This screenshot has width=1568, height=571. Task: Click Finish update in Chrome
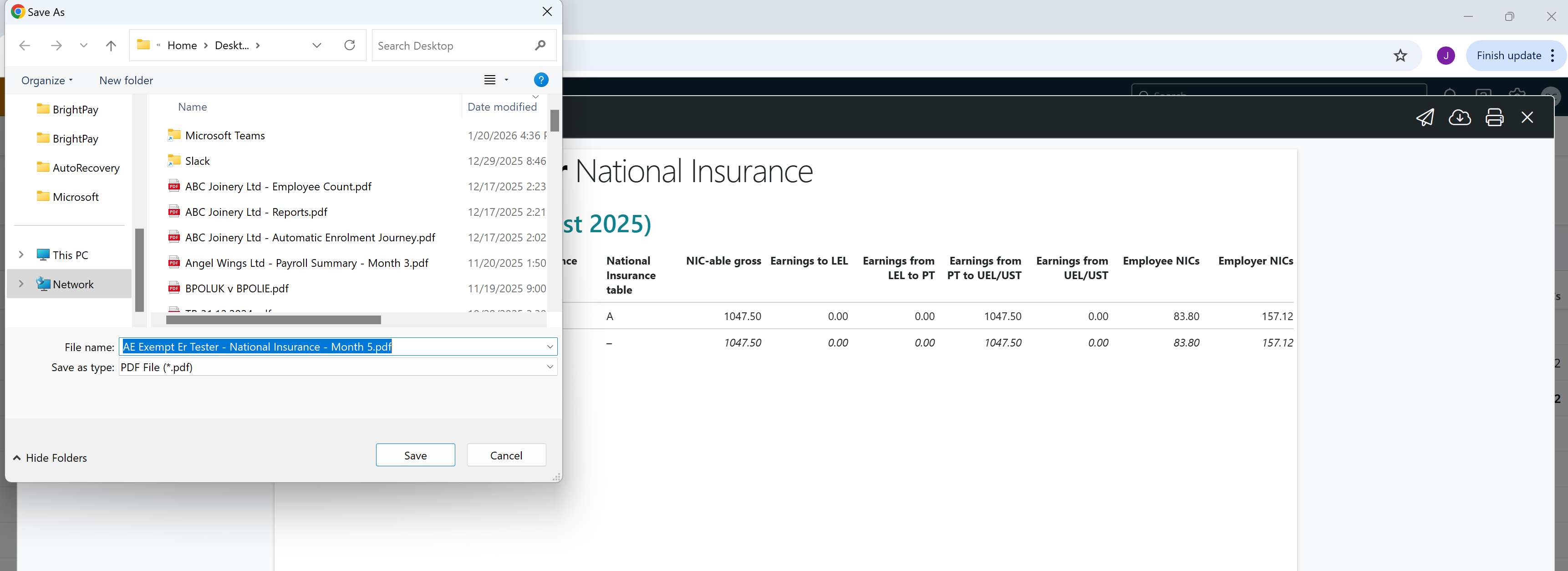coord(1508,56)
